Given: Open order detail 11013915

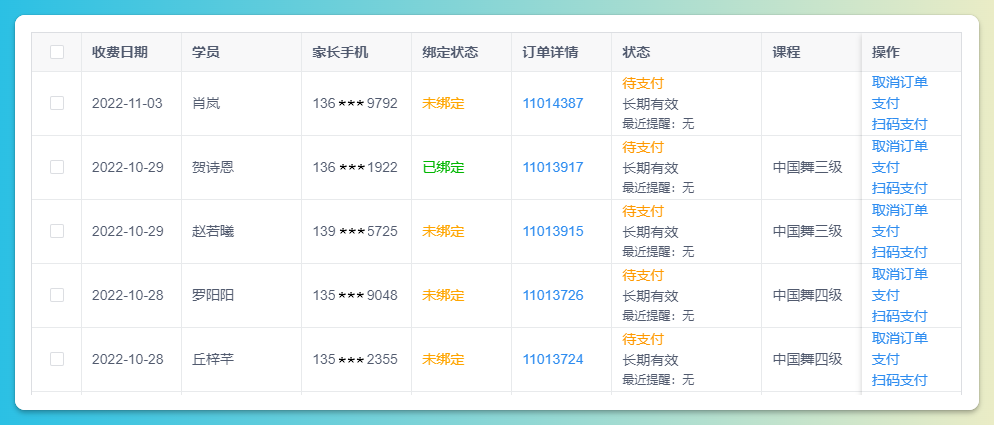Looking at the screenshot, I should click(x=553, y=232).
